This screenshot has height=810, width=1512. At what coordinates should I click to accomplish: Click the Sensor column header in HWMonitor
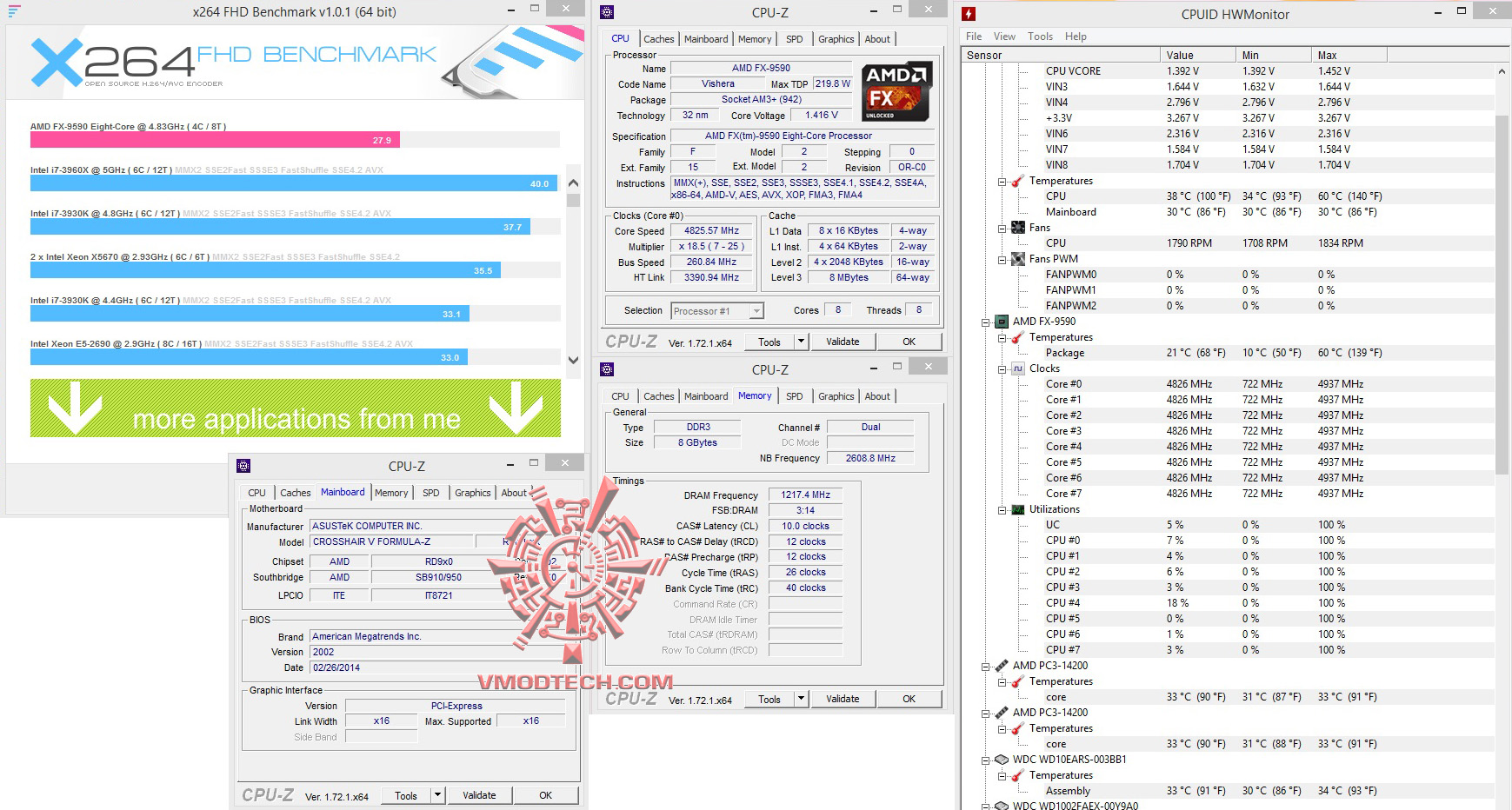click(1061, 55)
